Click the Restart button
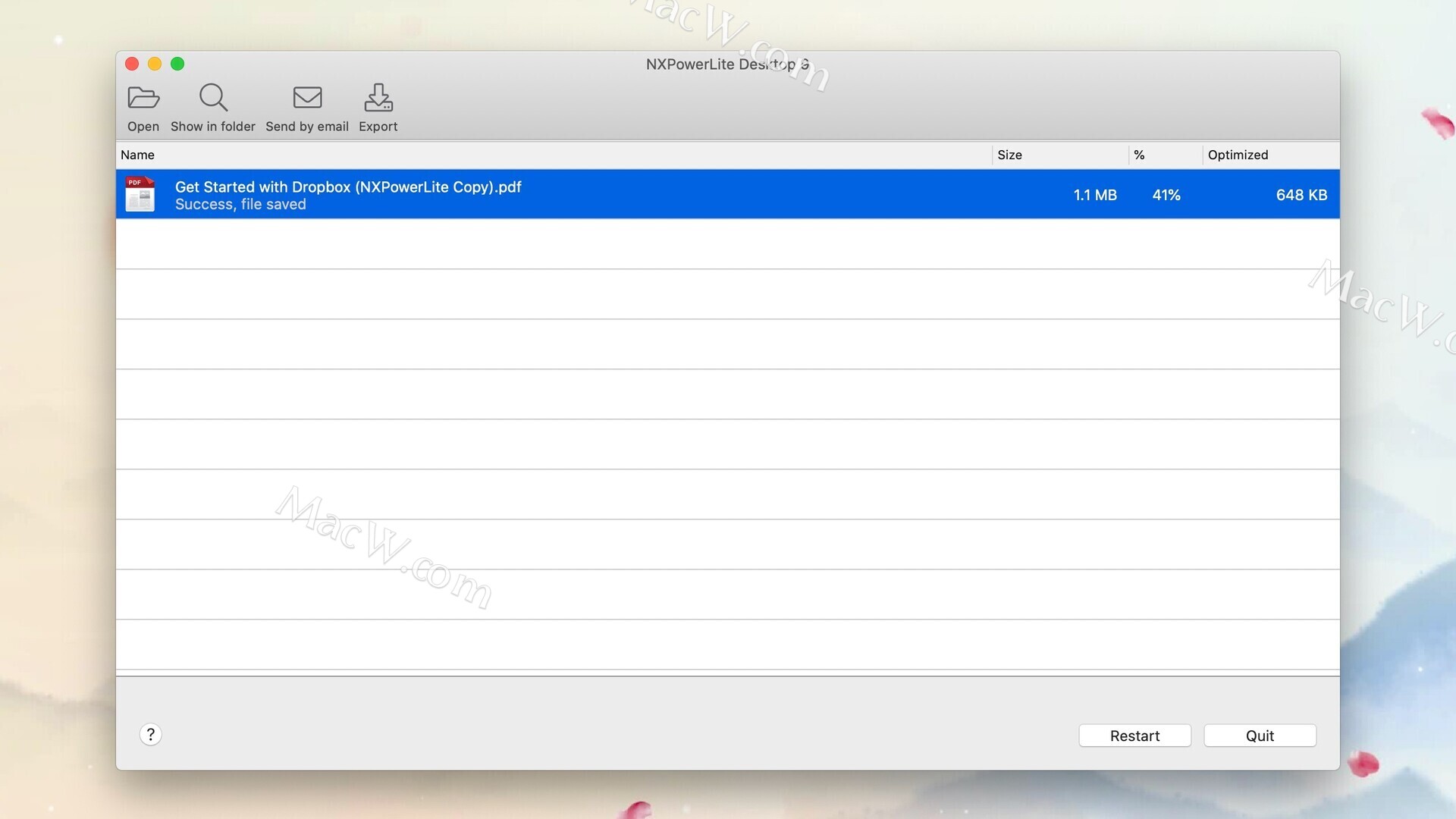The image size is (1456, 819). coord(1134,736)
